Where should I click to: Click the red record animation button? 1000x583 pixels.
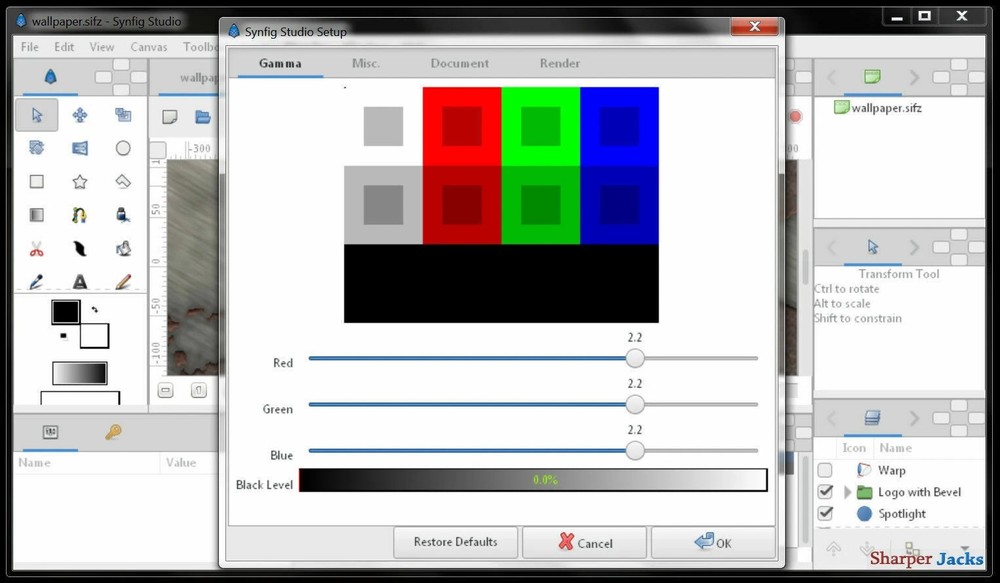[795, 117]
